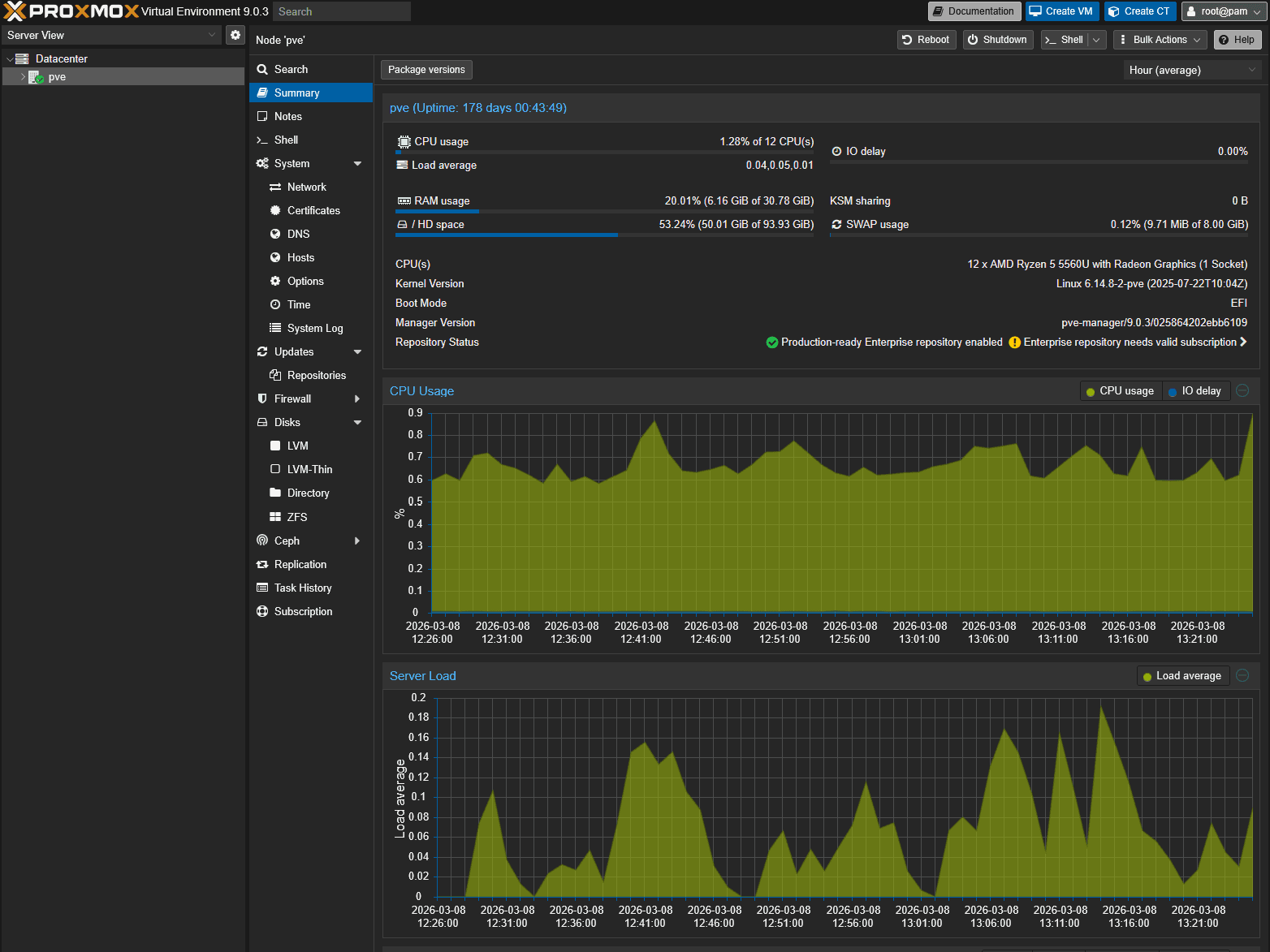Click the Network arrows icon

tap(275, 187)
